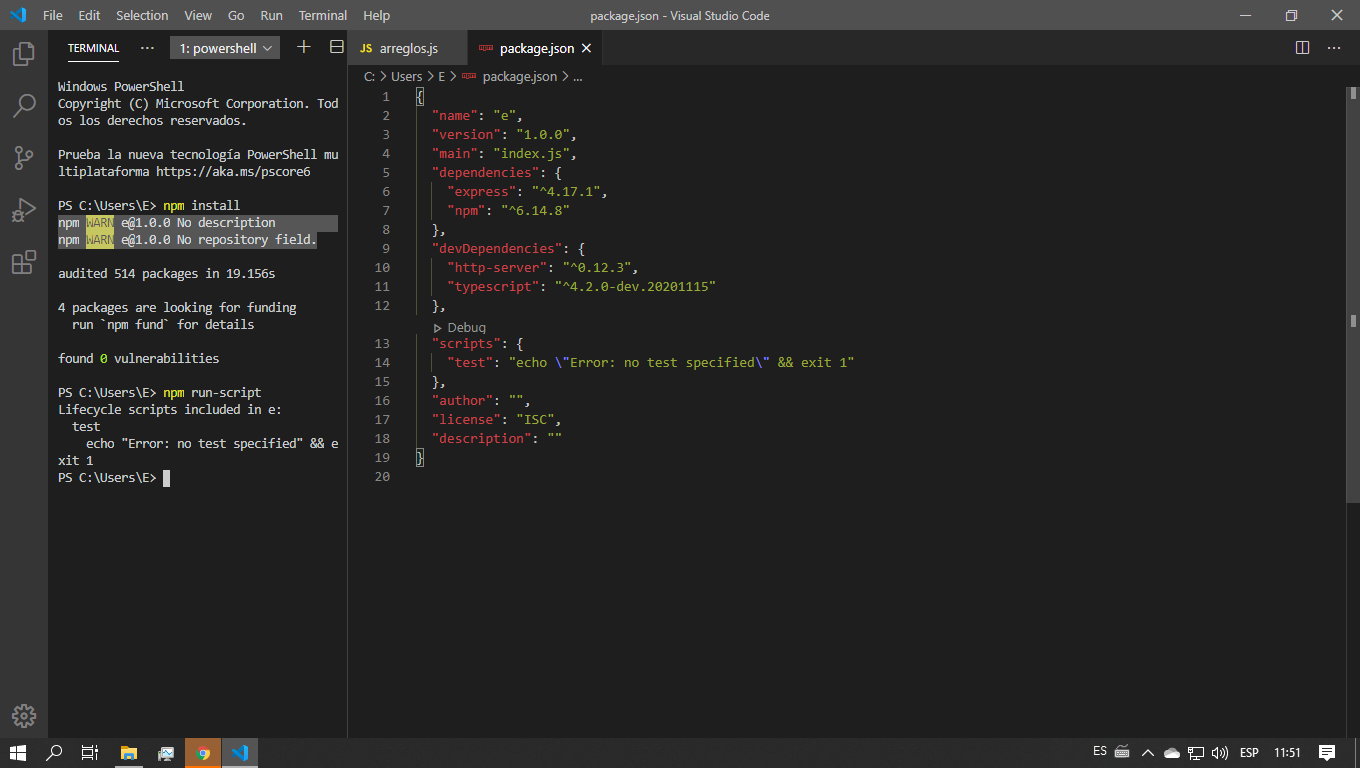Open the Edit menu
The image size is (1360, 768).
89,15
